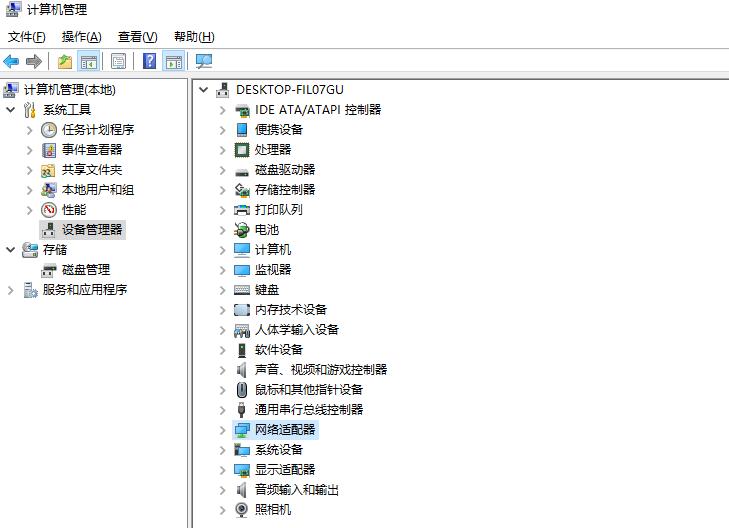
Task: Expand the 音频输入和输出 category
Action: (x=222, y=490)
